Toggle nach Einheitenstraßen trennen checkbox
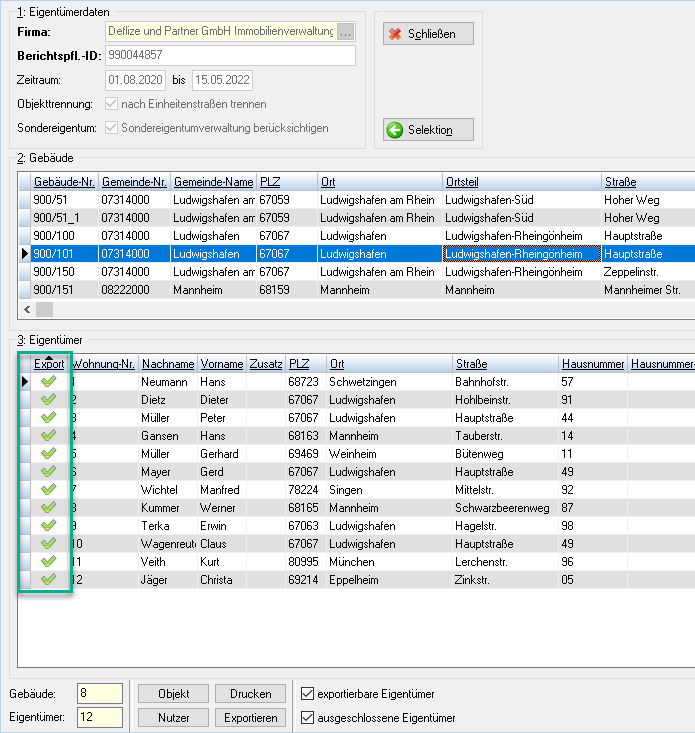This screenshot has width=695, height=733. point(111,103)
